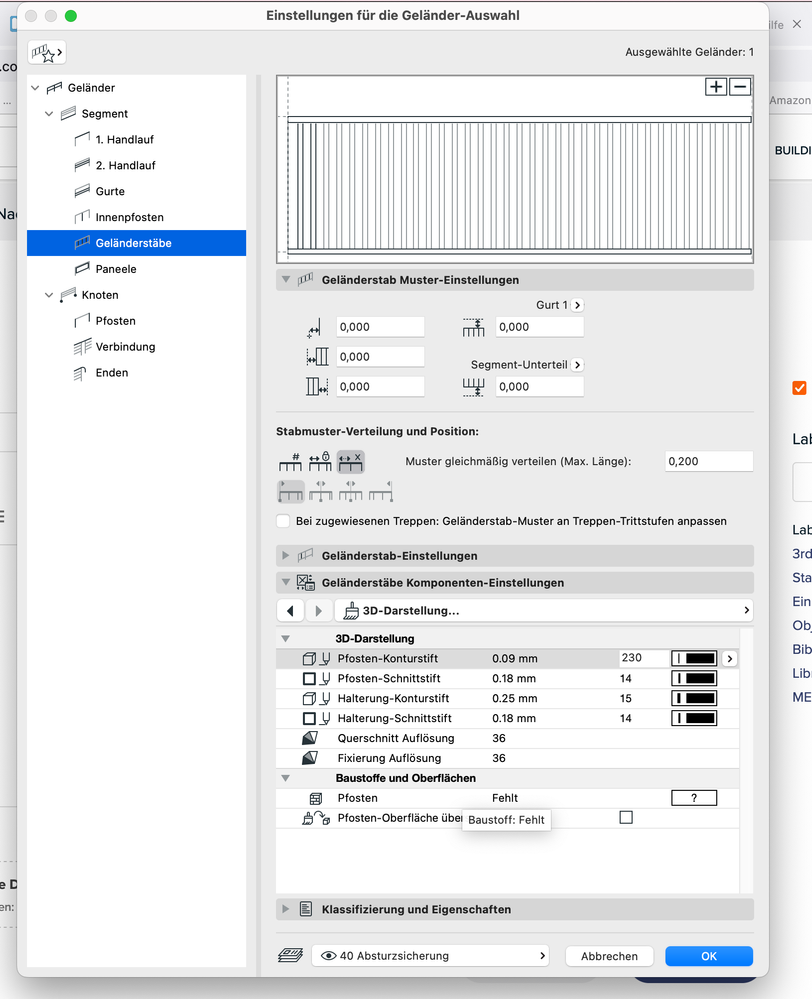Click Pfosten-Schnittstift color swatch
The height and width of the screenshot is (999, 812).
[x=694, y=678]
